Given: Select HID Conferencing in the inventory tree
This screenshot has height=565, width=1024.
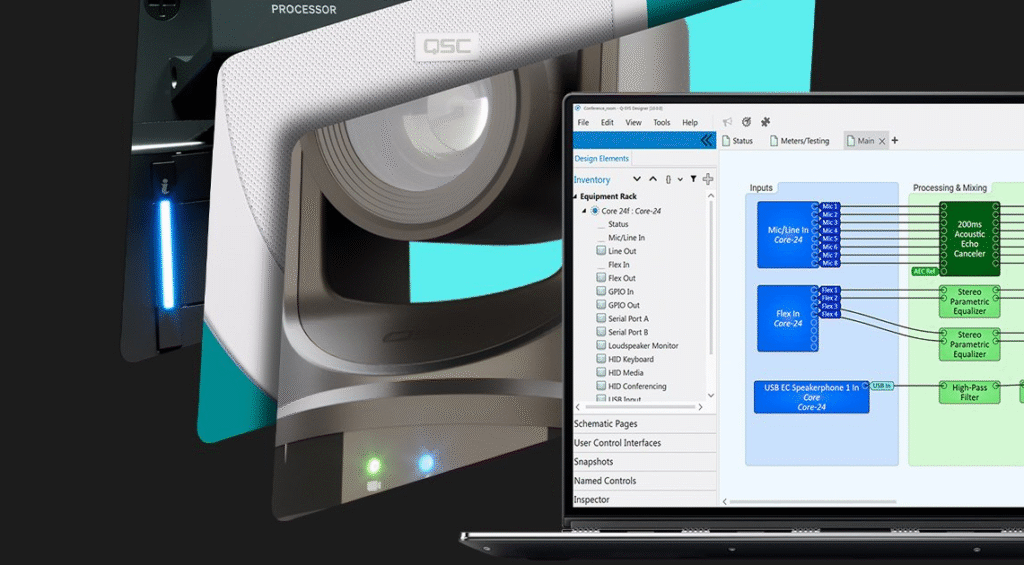Looking at the screenshot, I should tap(637, 386).
